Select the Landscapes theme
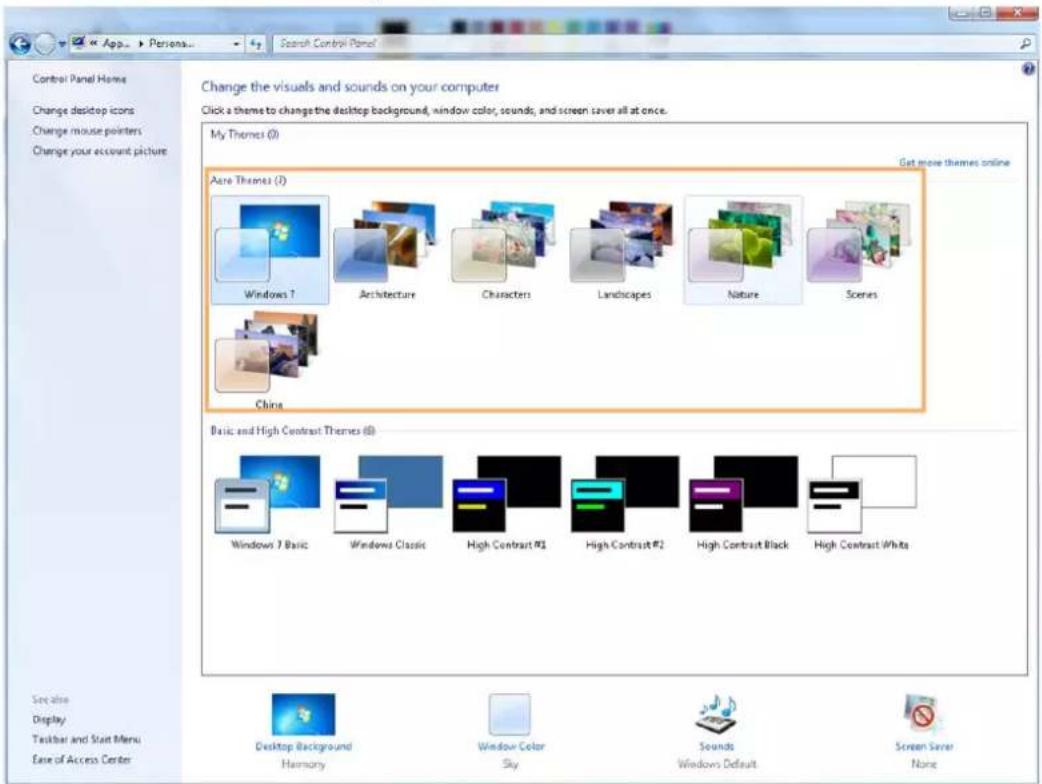Viewport: 1042px width, 784px height. (x=624, y=250)
